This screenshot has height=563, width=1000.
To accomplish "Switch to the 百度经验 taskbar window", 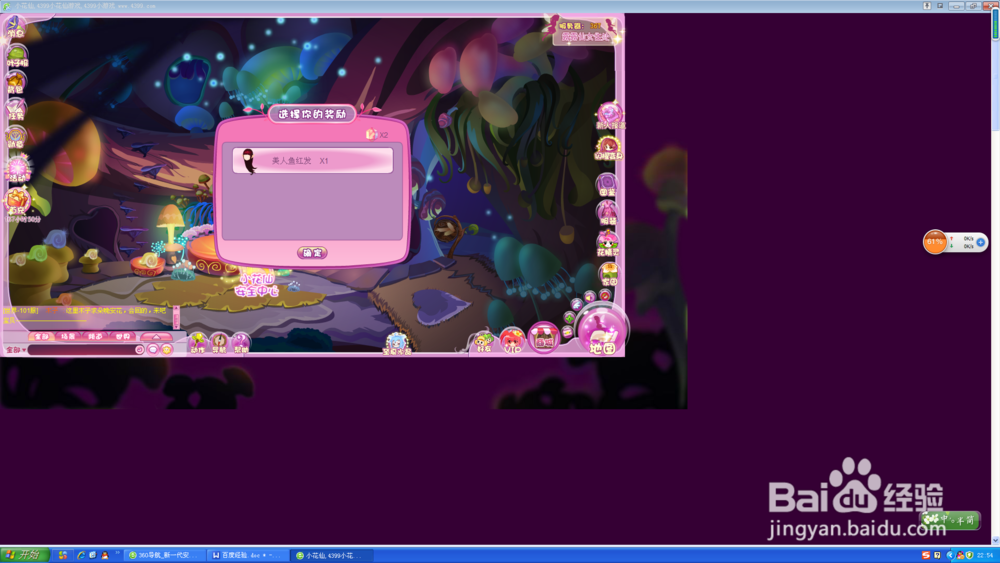I will pyautogui.click(x=247, y=555).
